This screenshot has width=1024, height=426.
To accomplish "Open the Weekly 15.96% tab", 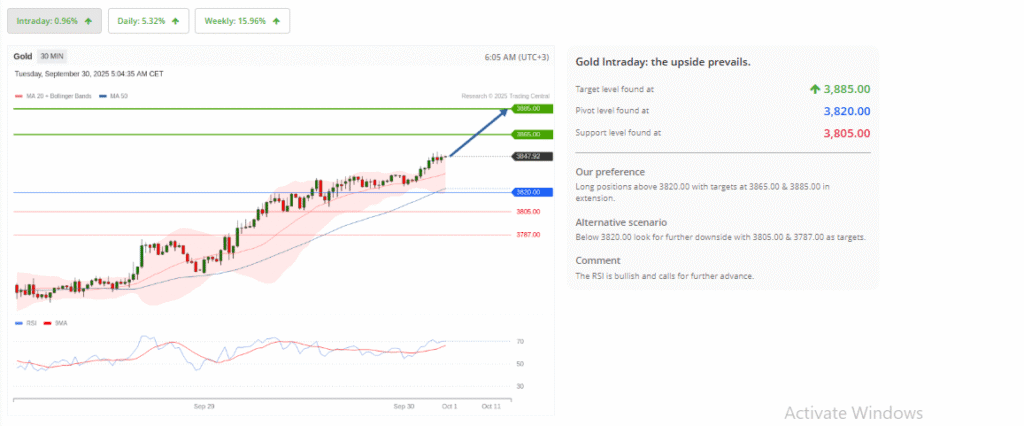I will point(242,21).
